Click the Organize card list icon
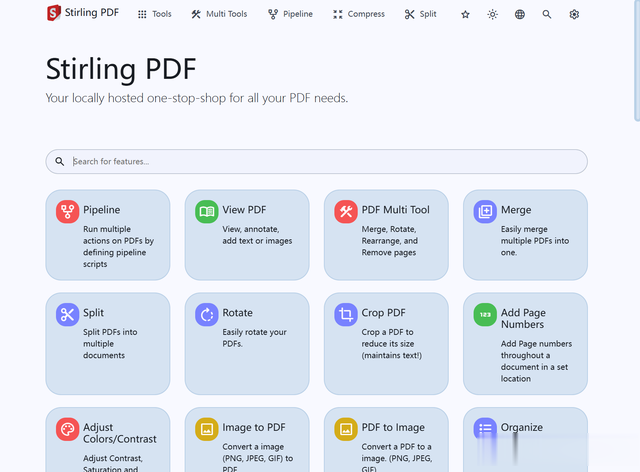The image size is (640, 472). 485,428
